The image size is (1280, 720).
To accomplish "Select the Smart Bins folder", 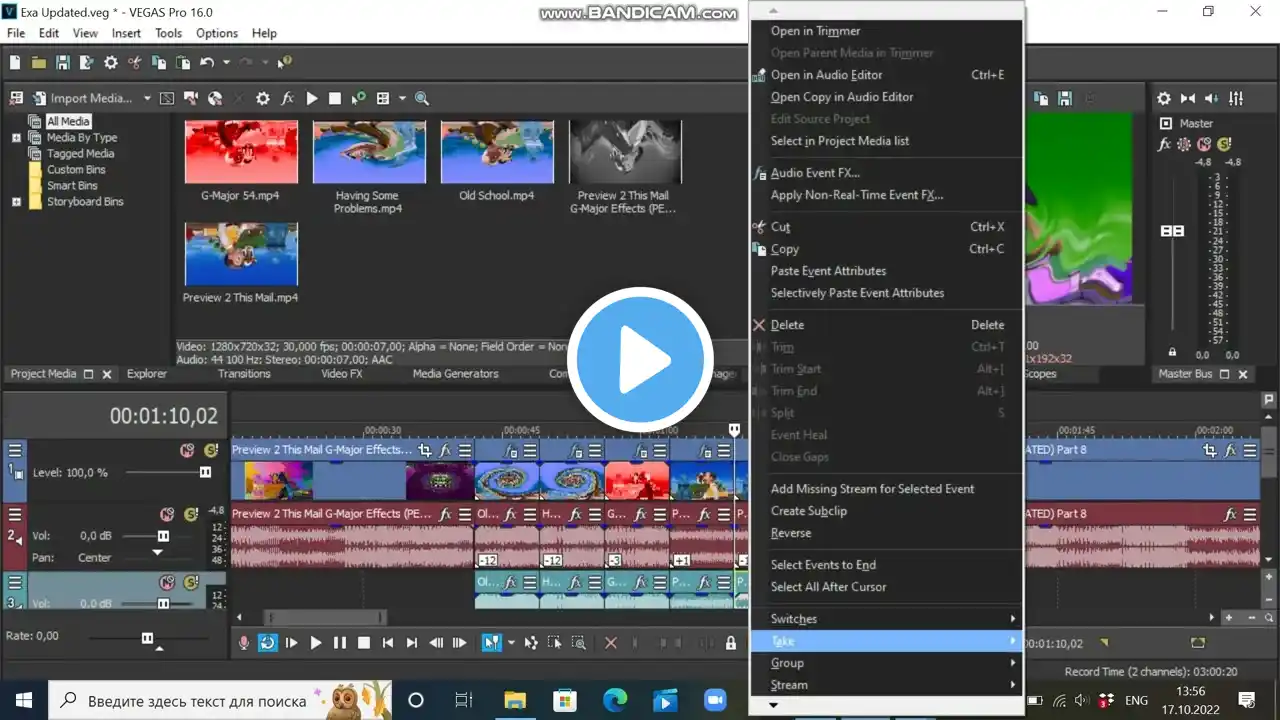I will click(72, 185).
